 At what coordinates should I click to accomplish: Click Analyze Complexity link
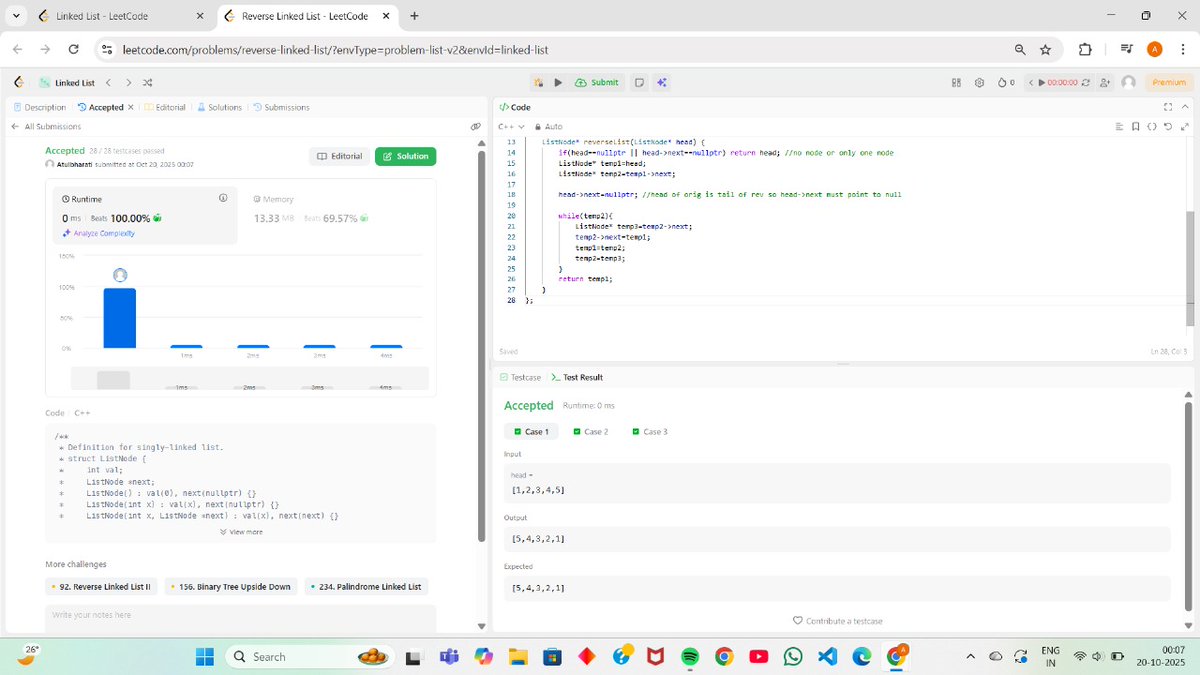pos(98,233)
